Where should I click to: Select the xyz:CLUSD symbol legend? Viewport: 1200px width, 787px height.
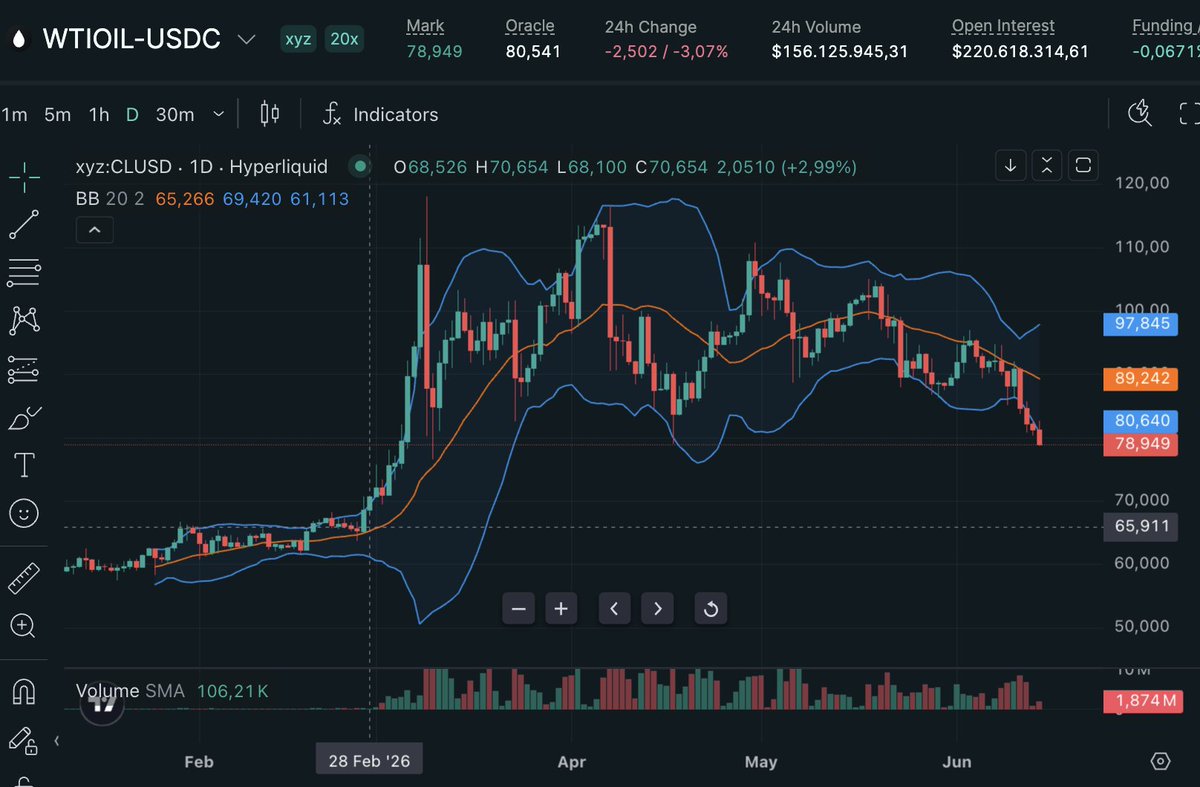click(202, 167)
